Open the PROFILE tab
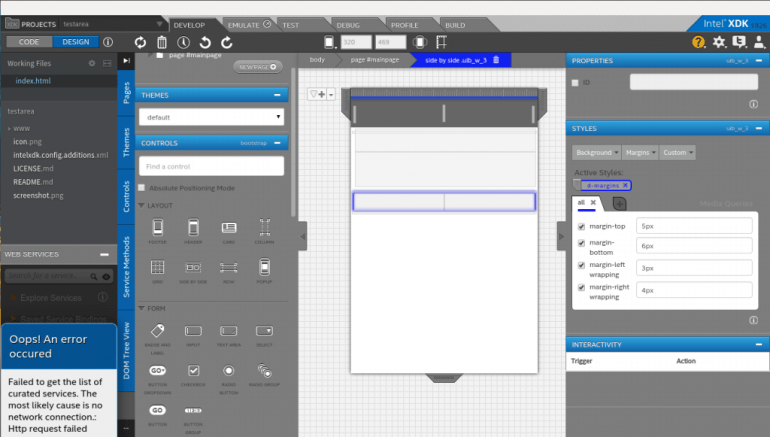The width and height of the screenshot is (770, 437). [x=405, y=25]
